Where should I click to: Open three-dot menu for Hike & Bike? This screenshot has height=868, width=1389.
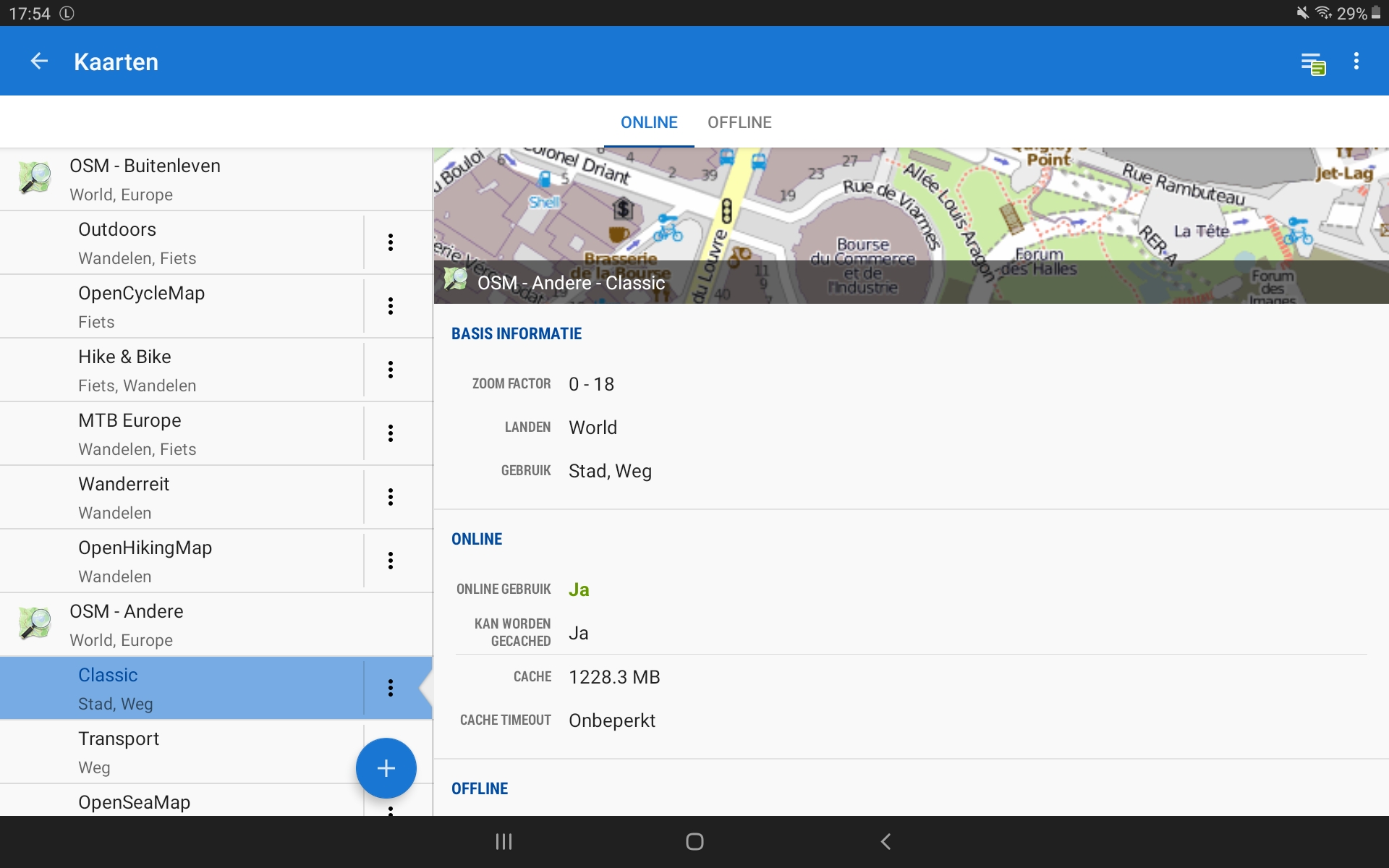point(391,370)
